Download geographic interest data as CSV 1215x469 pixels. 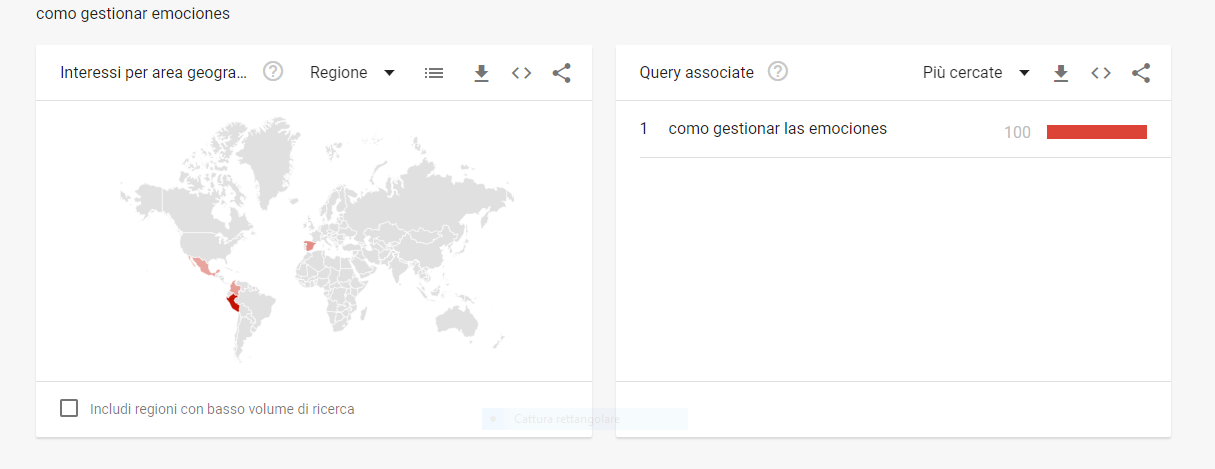click(481, 73)
